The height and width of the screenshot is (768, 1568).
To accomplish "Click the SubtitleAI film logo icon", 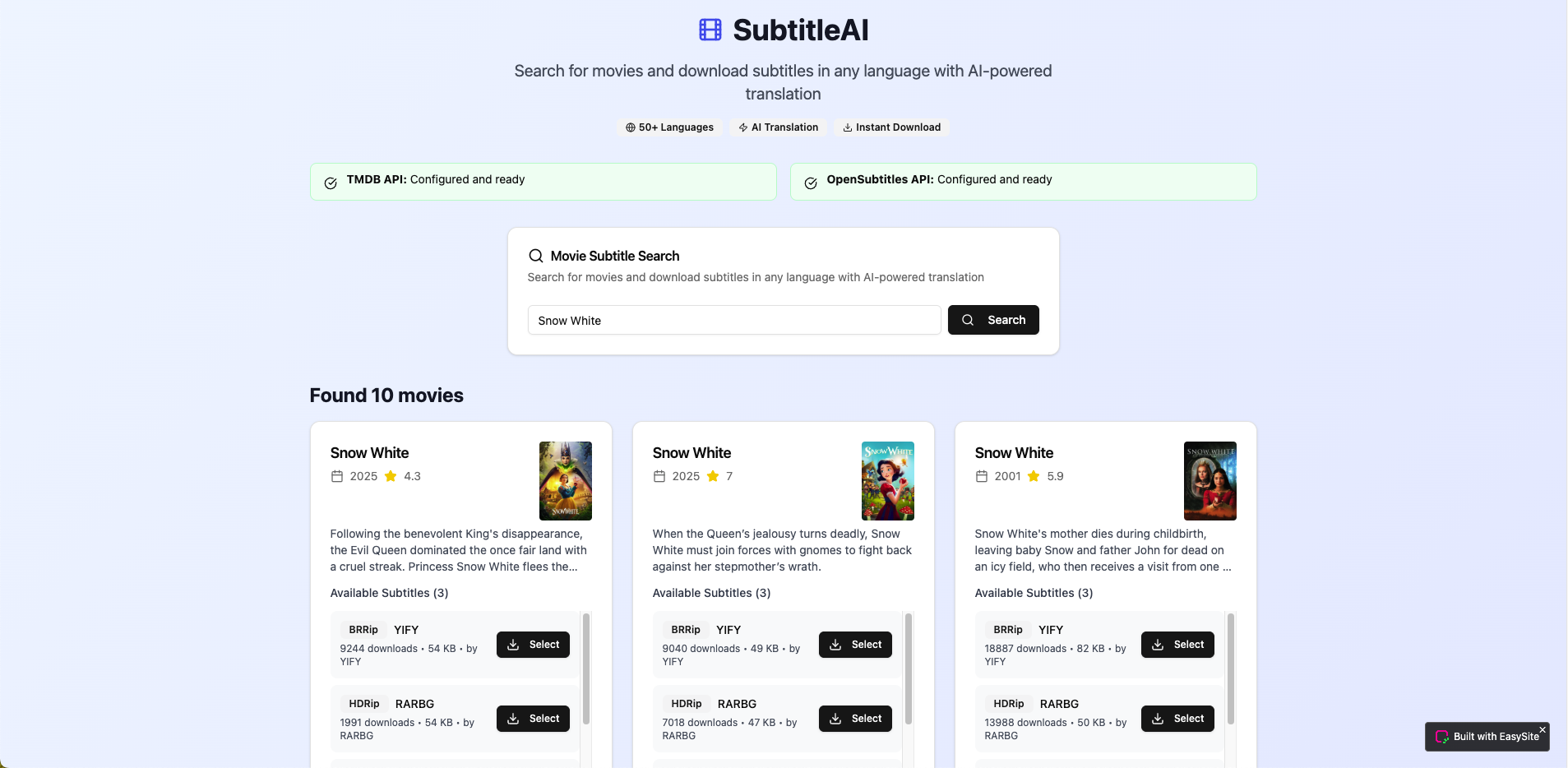I will click(710, 30).
